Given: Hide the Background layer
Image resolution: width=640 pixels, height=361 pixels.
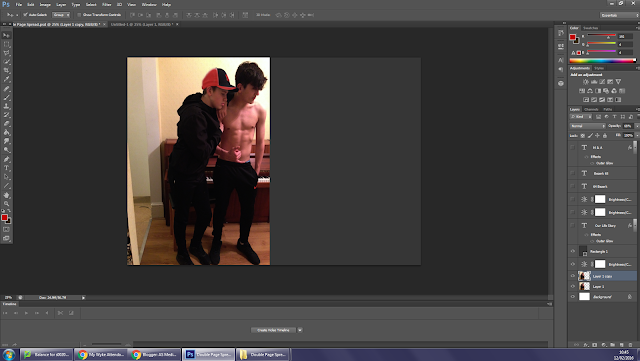Looking at the screenshot, I should [573, 297].
